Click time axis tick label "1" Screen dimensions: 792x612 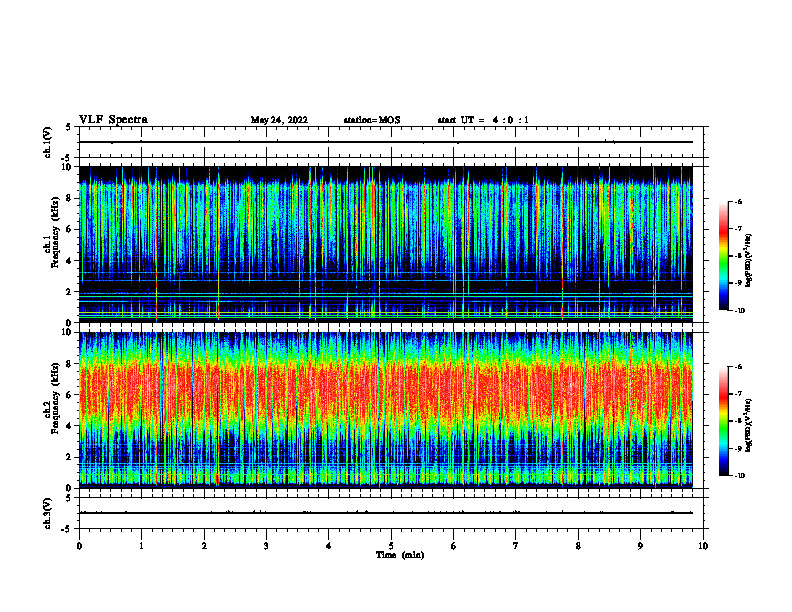click(141, 546)
